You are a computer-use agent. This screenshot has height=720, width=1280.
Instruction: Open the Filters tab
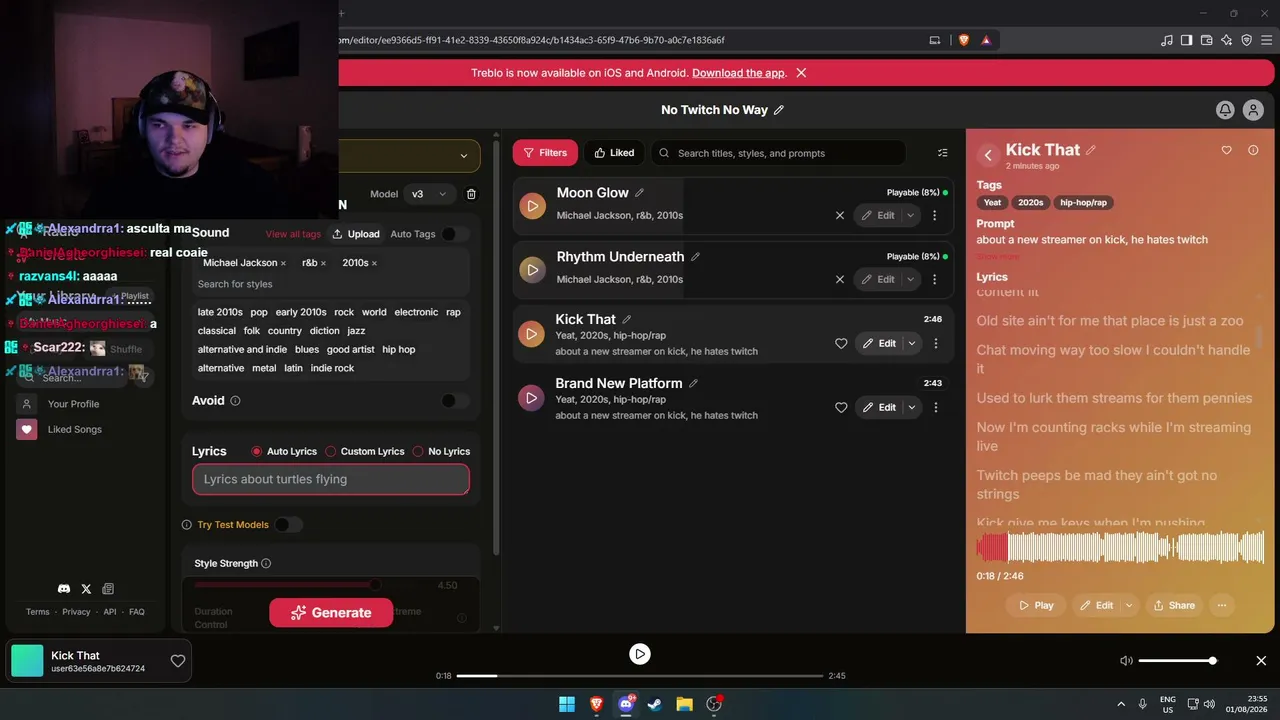[545, 153]
